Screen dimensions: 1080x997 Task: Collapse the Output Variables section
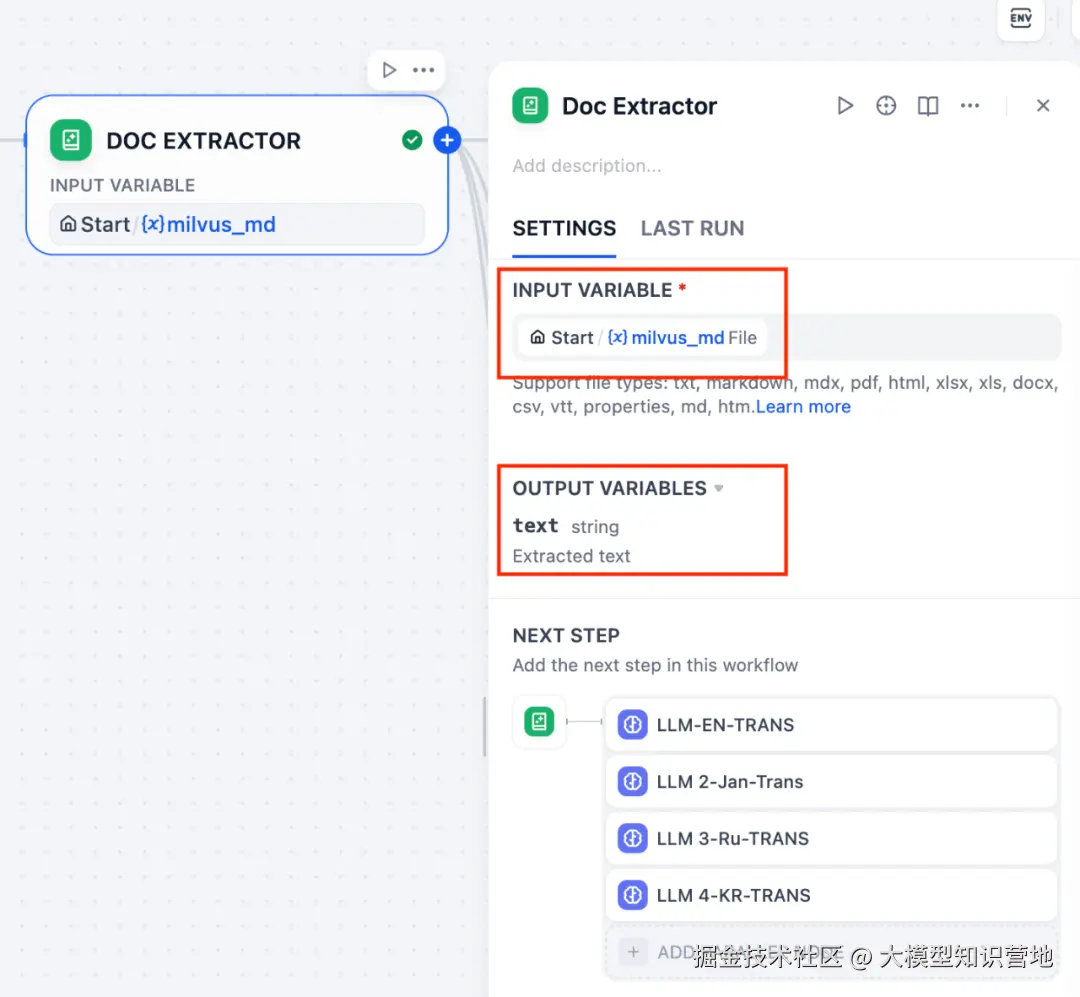pyautogui.click(x=718, y=489)
